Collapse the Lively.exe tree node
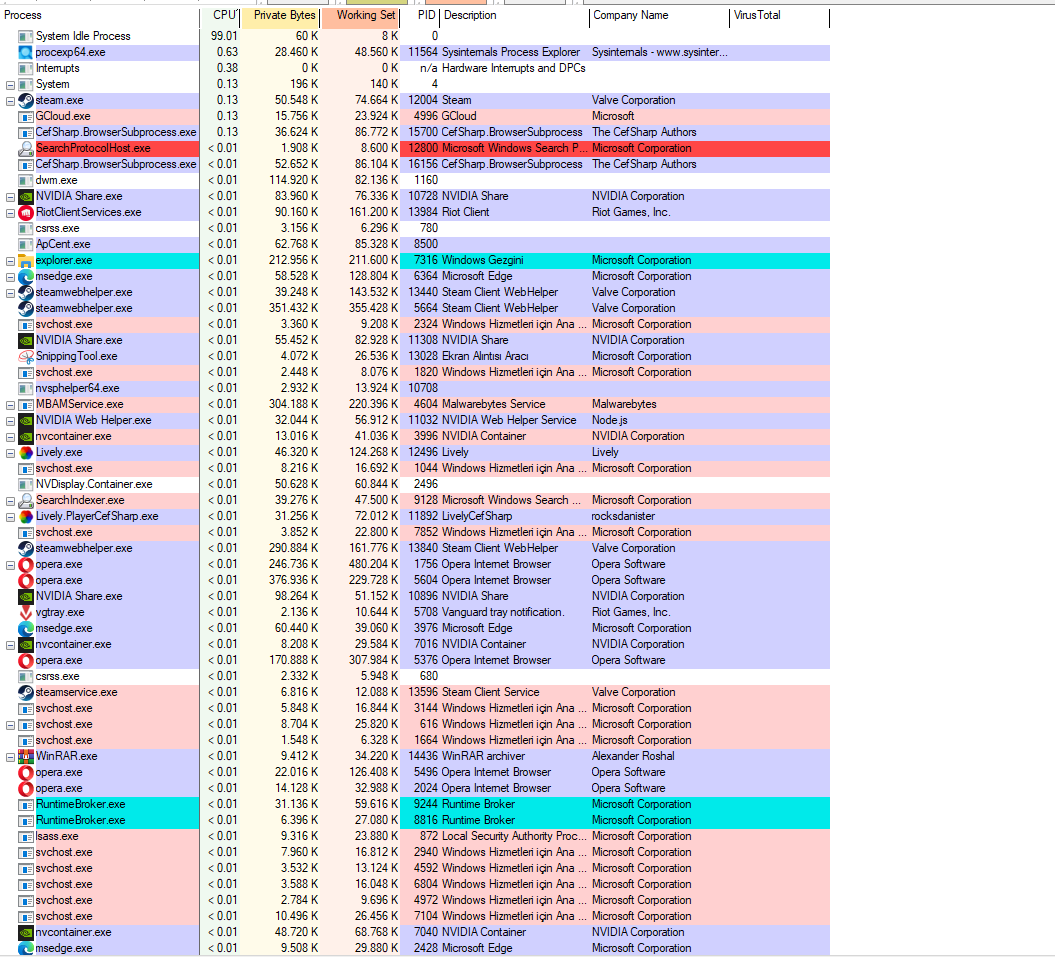The height and width of the screenshot is (957, 1055). pyautogui.click(x=10, y=453)
